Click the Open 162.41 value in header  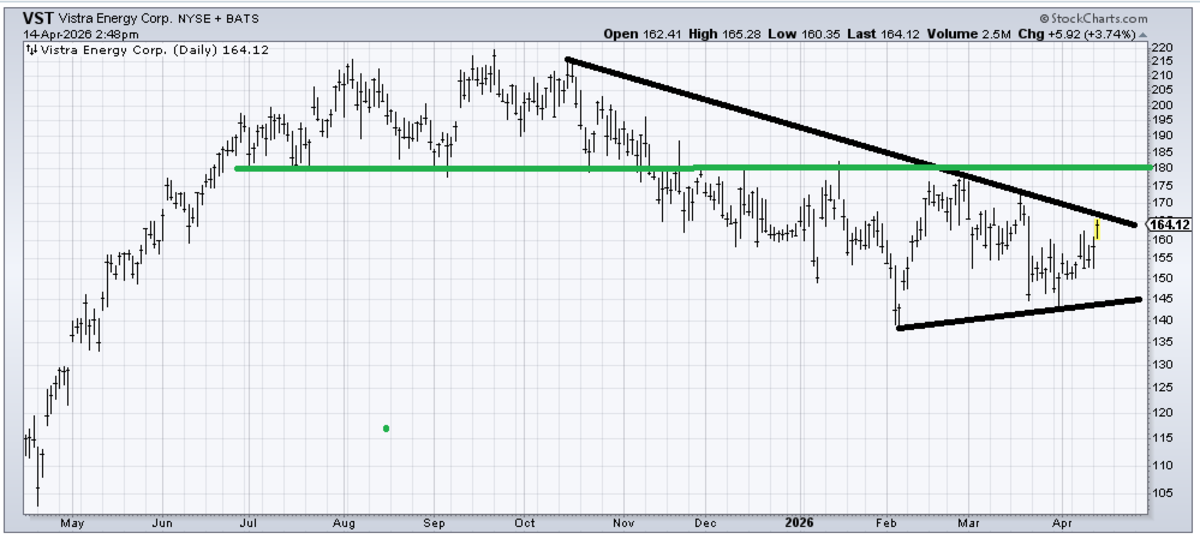point(643,34)
